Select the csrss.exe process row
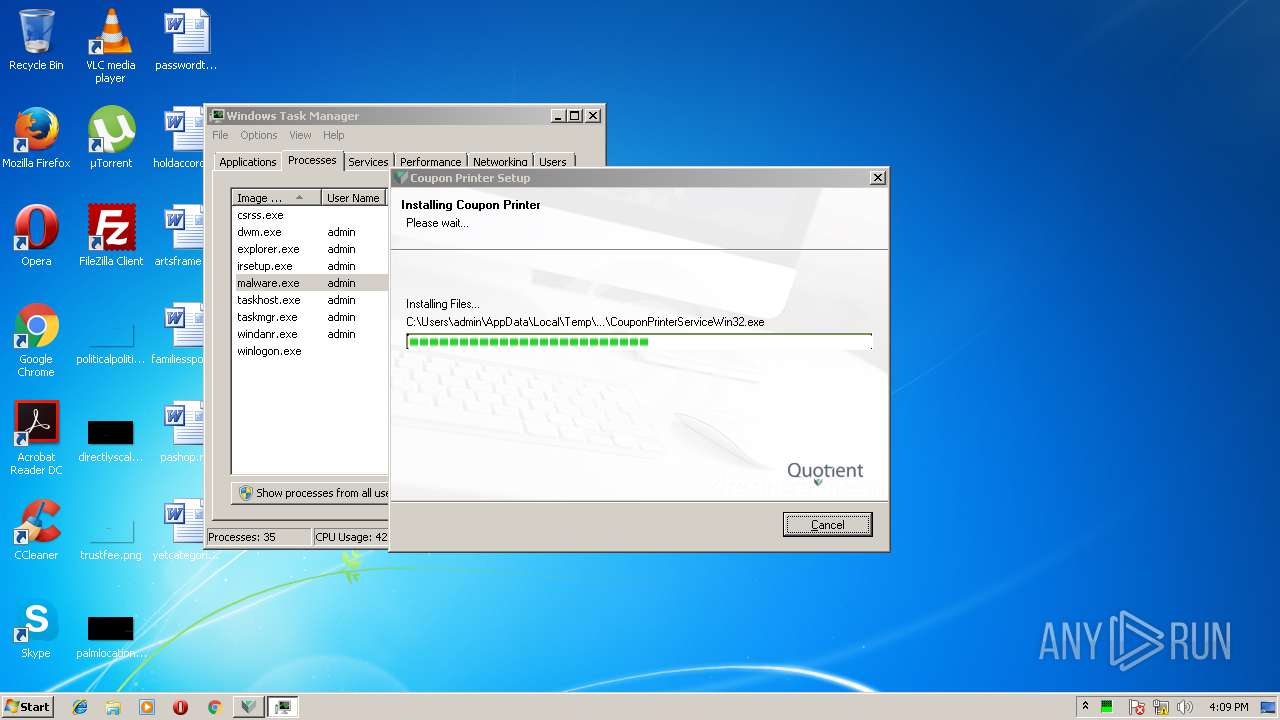1280x720 pixels. tap(311, 215)
